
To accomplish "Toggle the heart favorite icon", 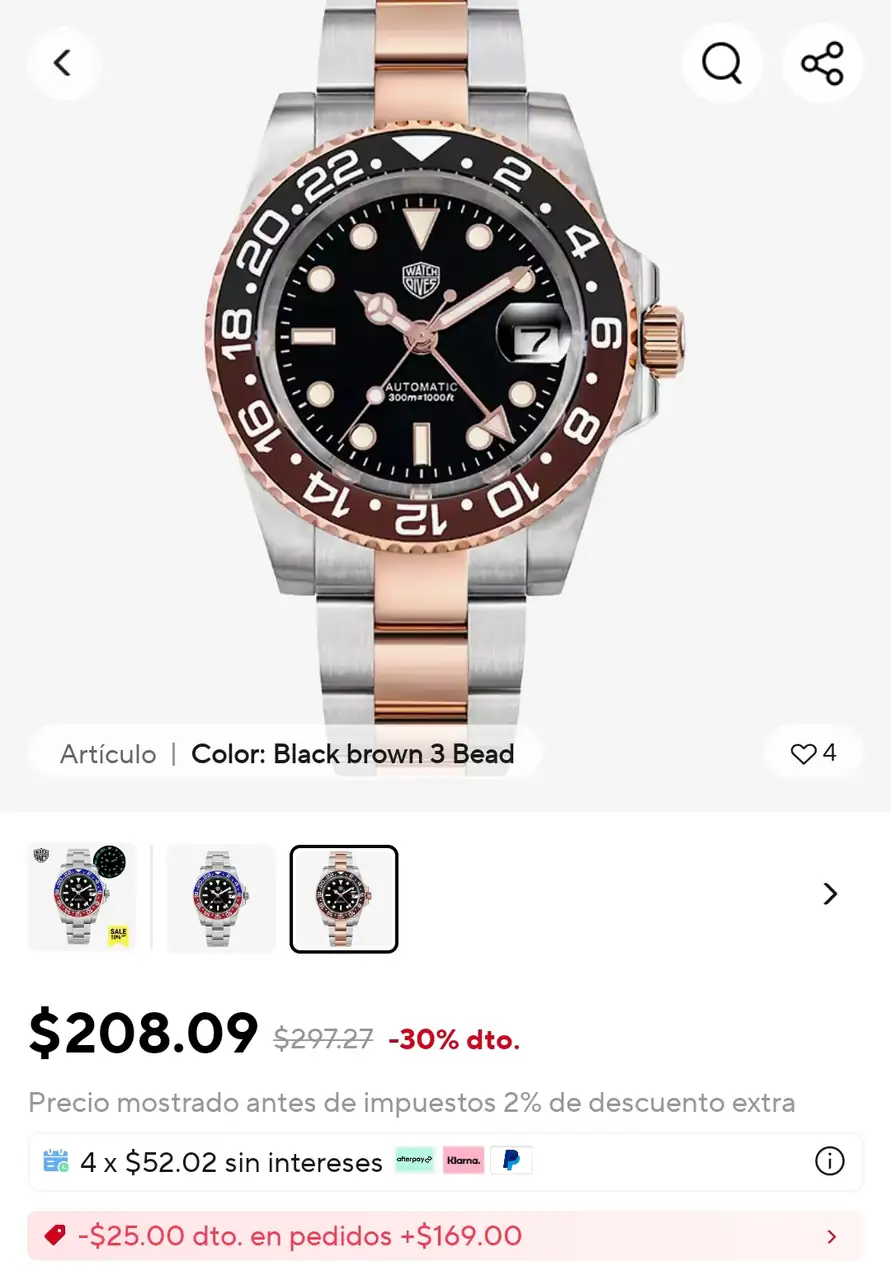I will [x=803, y=754].
